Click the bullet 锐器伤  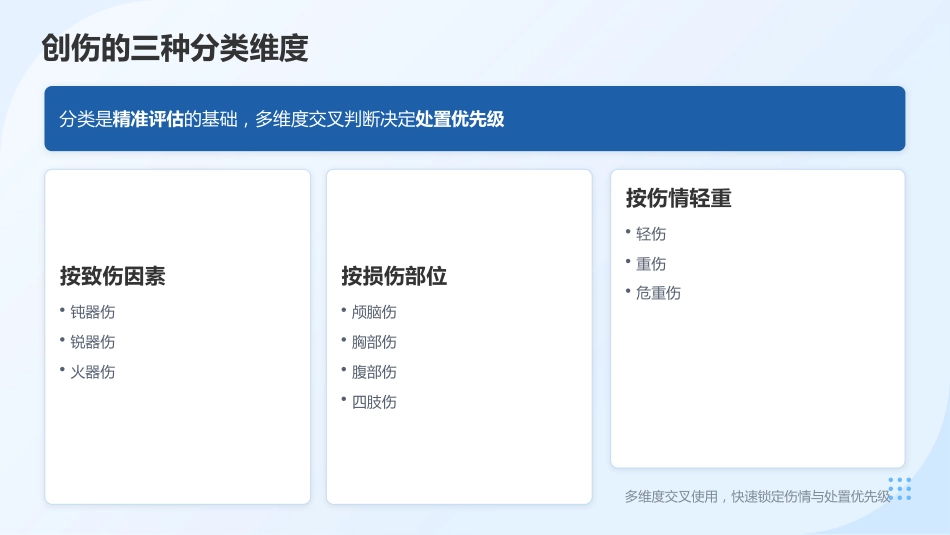pyautogui.click(x=93, y=342)
